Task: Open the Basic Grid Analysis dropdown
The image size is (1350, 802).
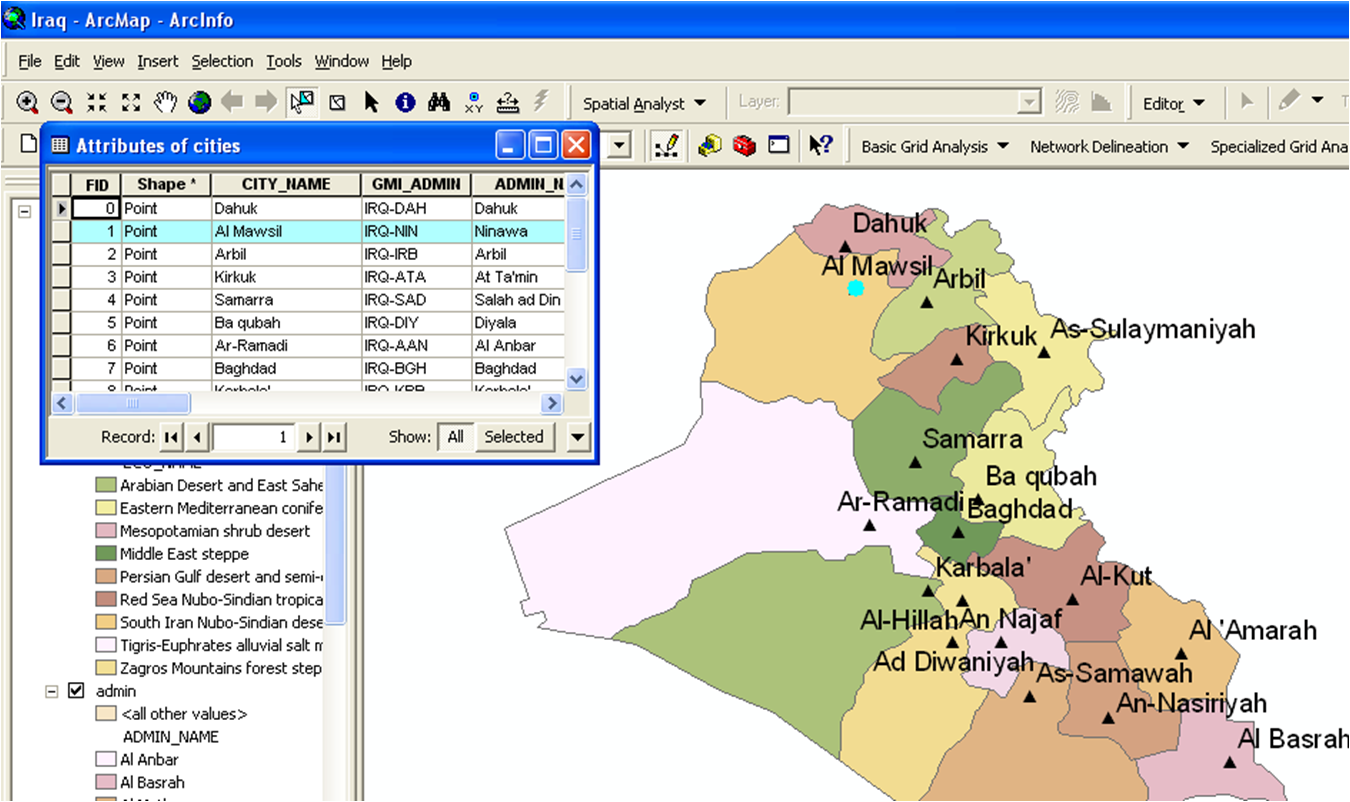Action: (x=934, y=146)
